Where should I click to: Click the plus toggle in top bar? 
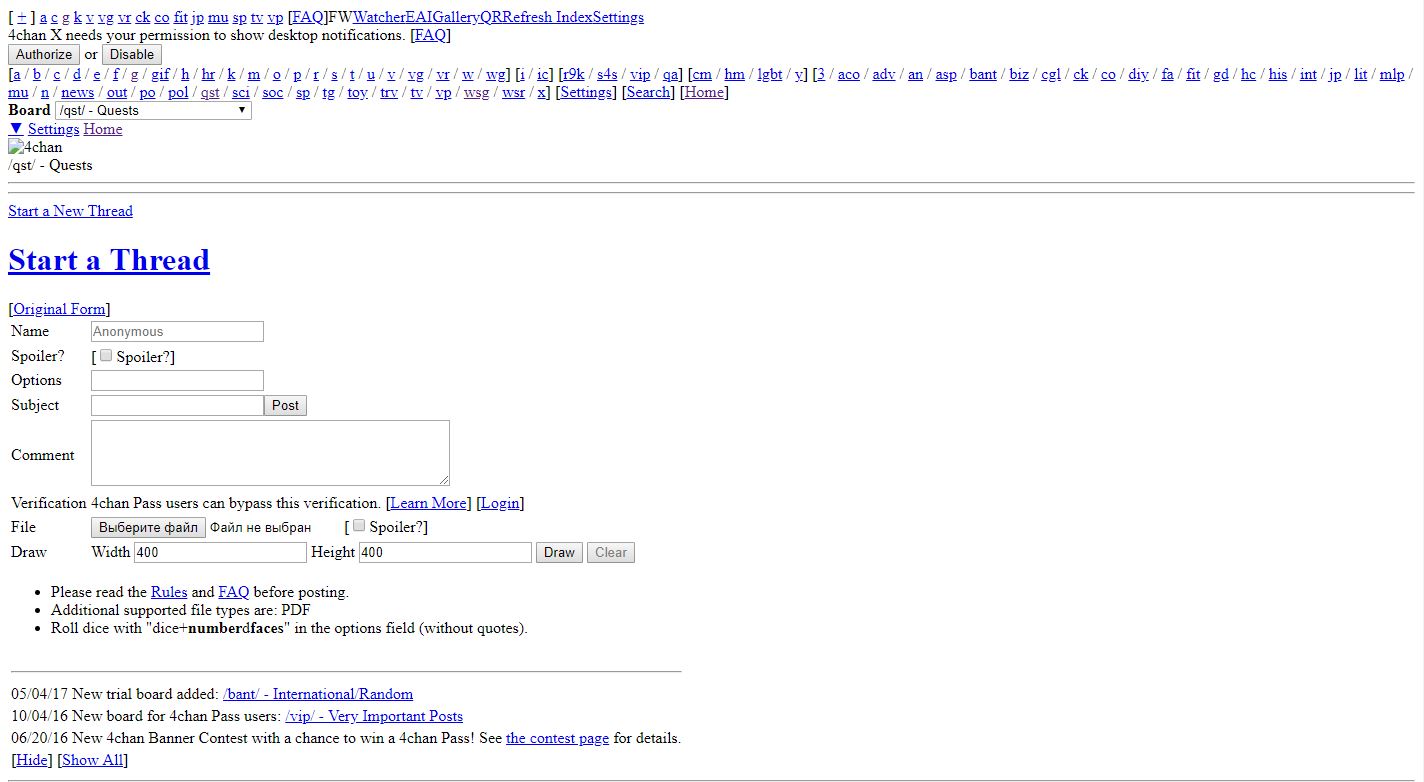click(22, 17)
